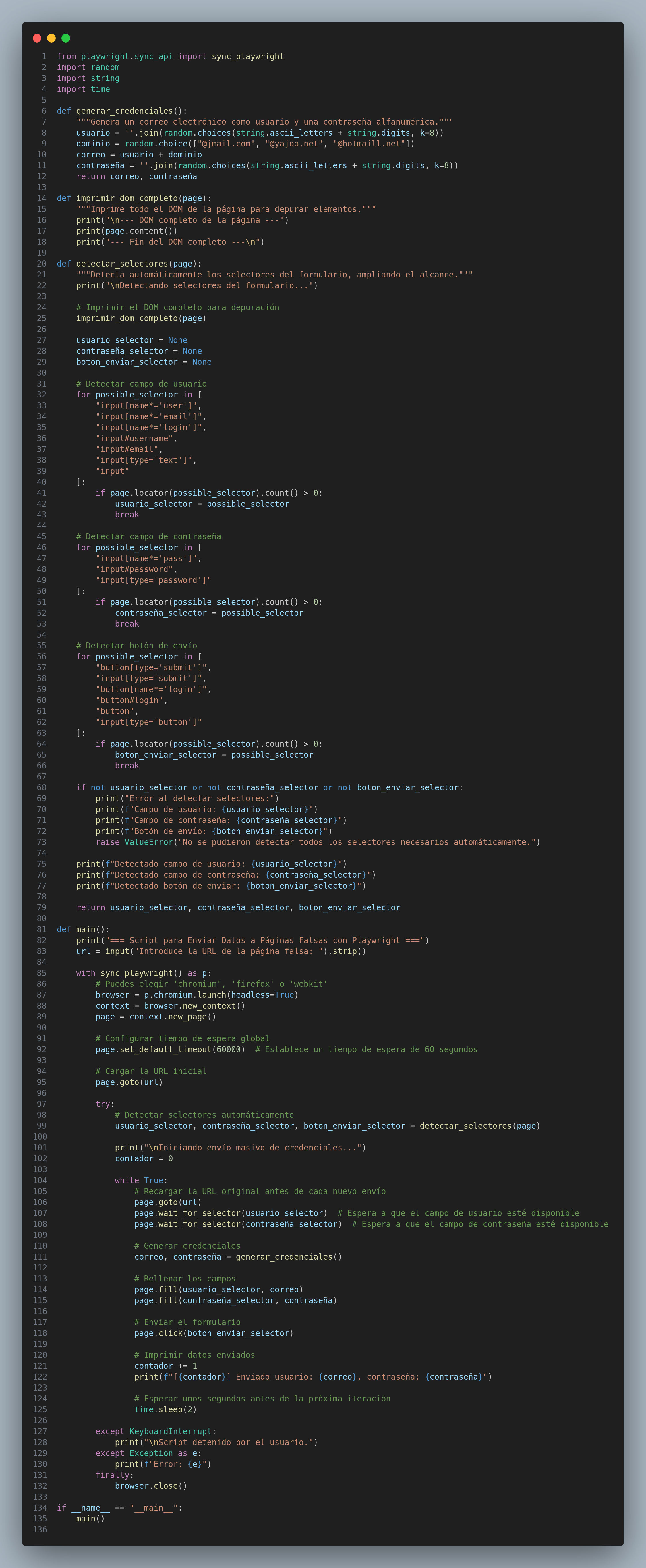This screenshot has width=646, height=1568.
Task: Click the '# Imprimir el DOM completo para depuración' comment
Action: click(178, 307)
